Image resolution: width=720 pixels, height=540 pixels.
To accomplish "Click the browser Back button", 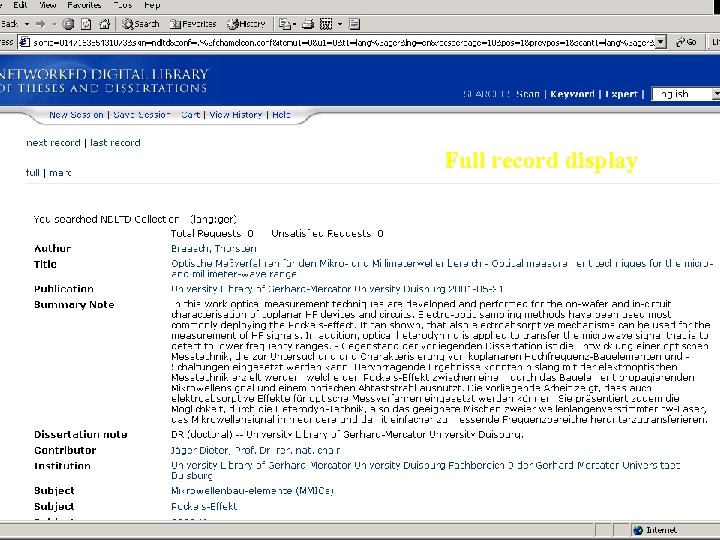I will 9,24.
